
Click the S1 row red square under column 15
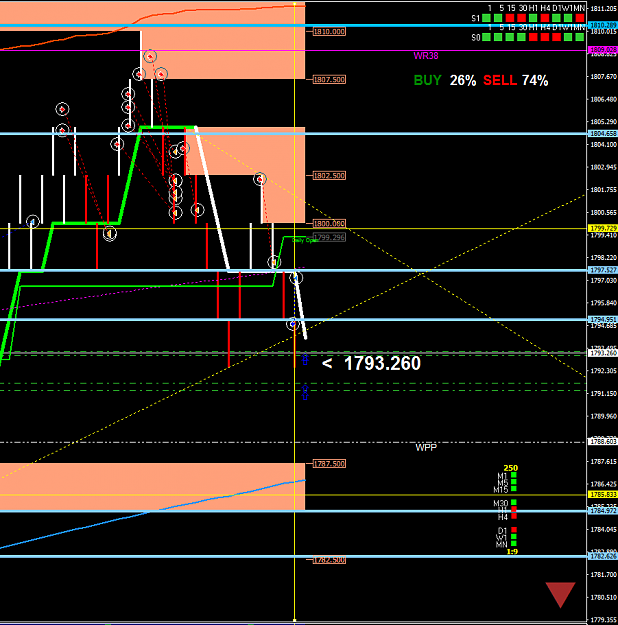tap(510, 18)
